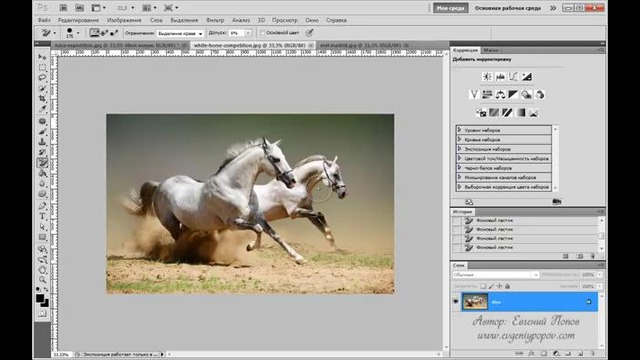
Task: Hide the Фон layer with eye icon
Action: tap(456, 302)
